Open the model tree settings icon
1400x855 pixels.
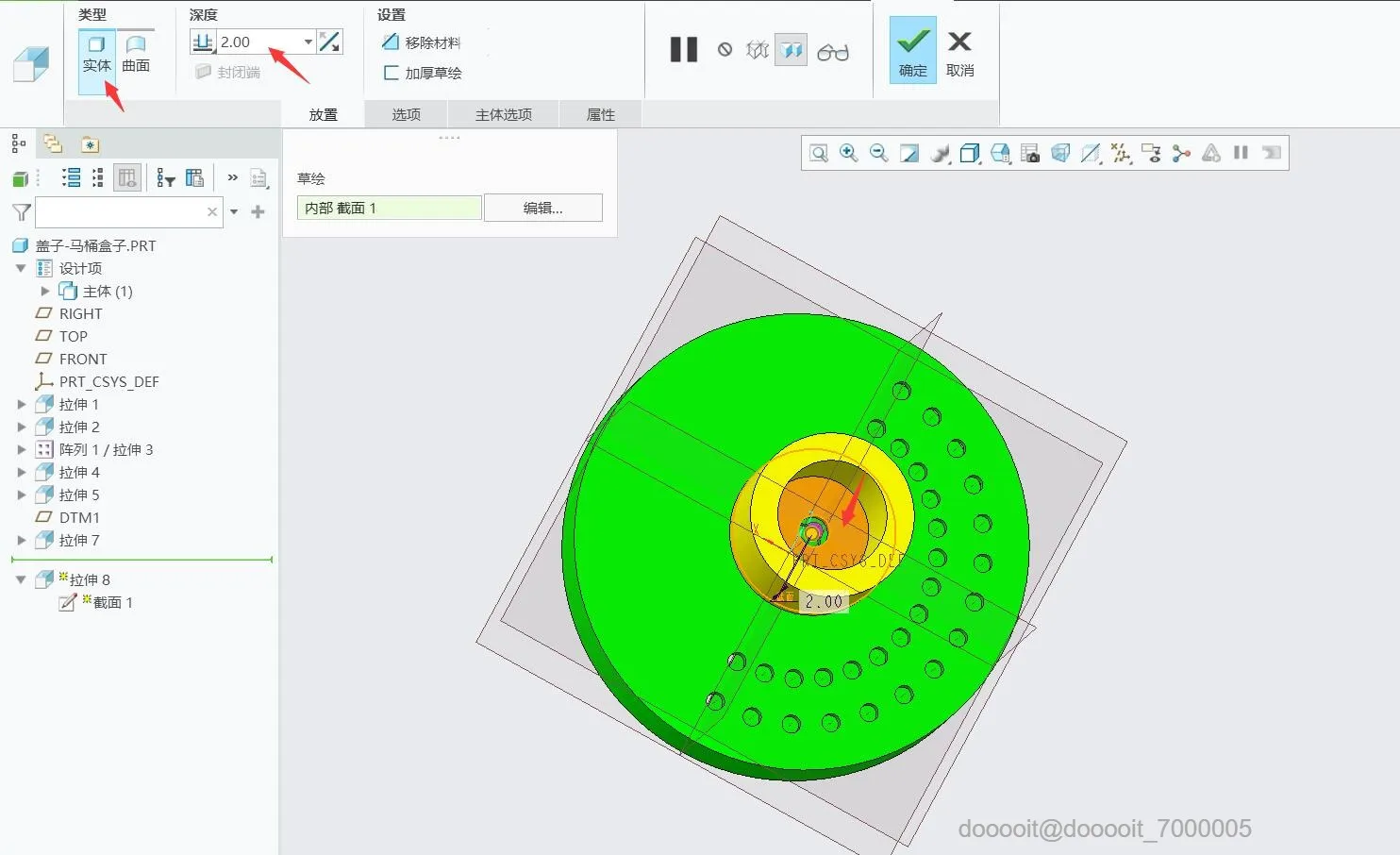click(259, 178)
